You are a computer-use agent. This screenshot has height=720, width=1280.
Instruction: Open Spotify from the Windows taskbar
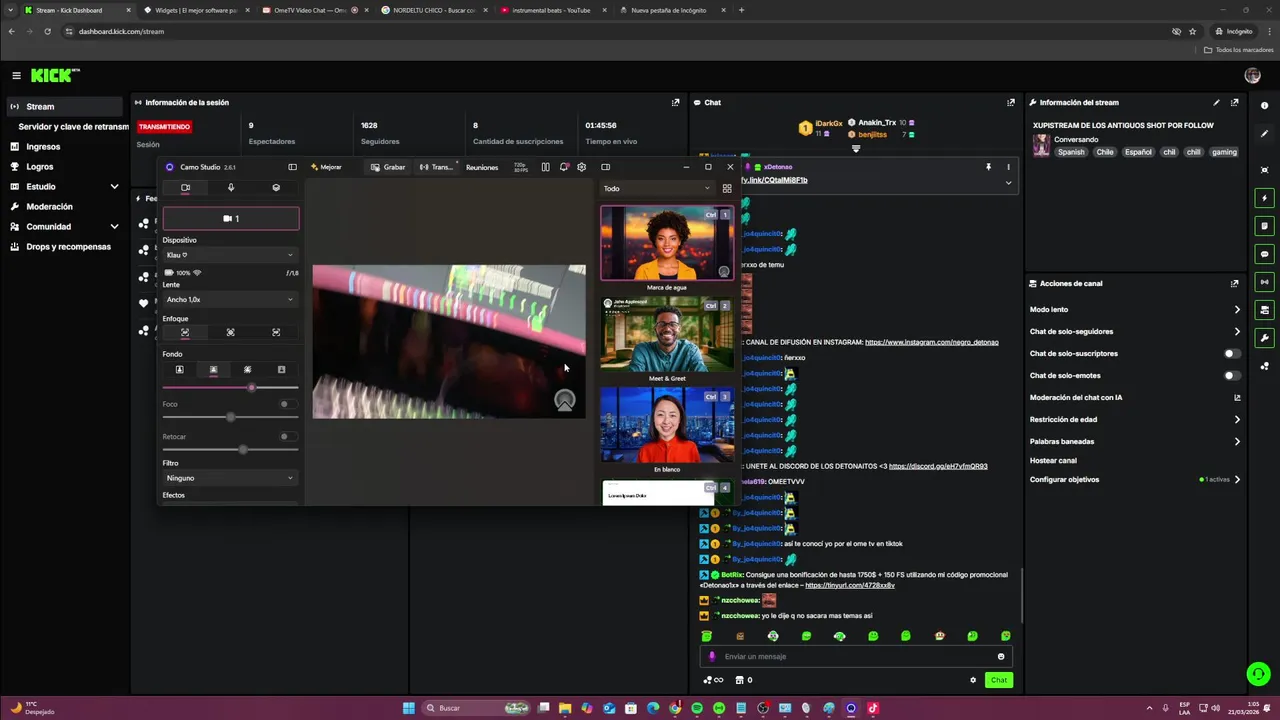coord(697,708)
